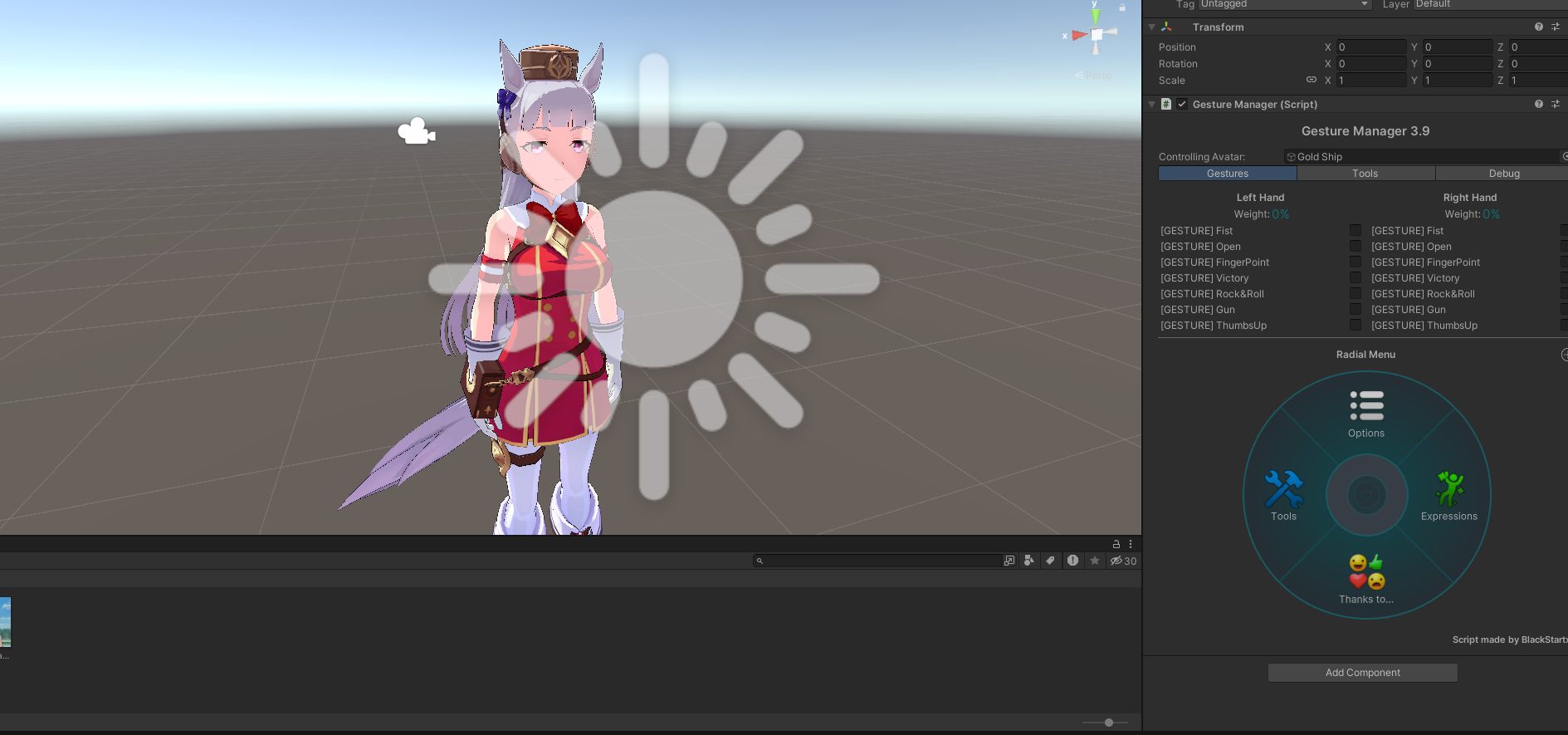The width and height of the screenshot is (1568, 735).
Task: Focus the Project panel search field
Action: pos(878,561)
